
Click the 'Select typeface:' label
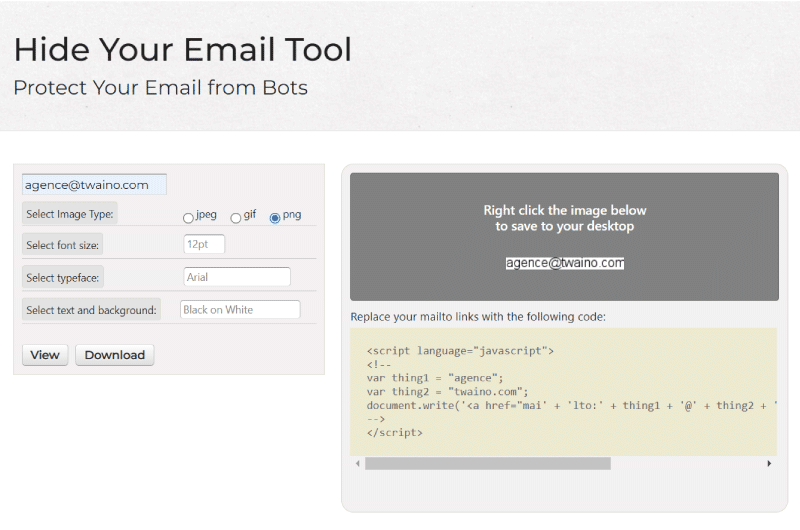[x=63, y=278]
